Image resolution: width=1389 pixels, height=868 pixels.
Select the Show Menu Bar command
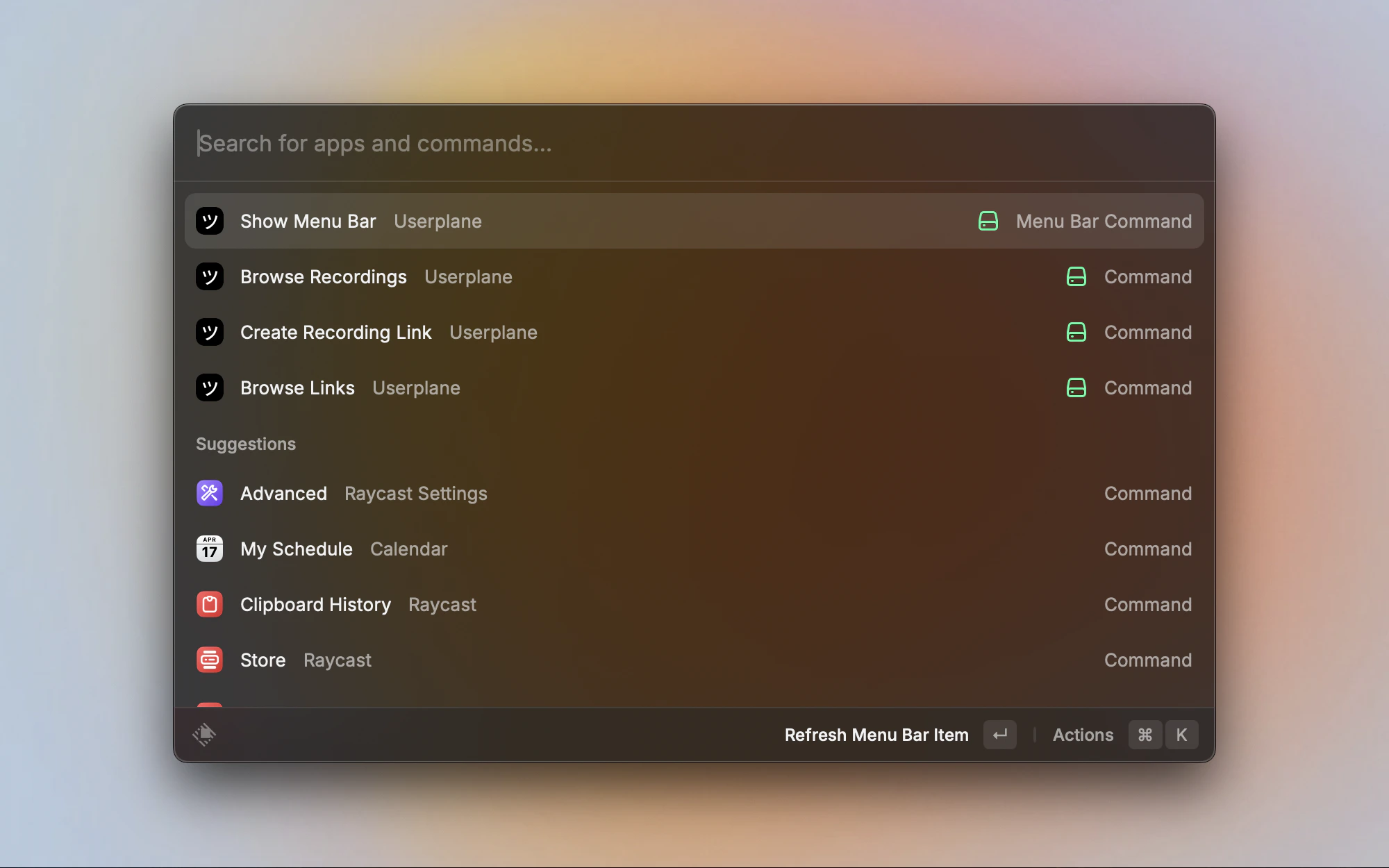[308, 221]
